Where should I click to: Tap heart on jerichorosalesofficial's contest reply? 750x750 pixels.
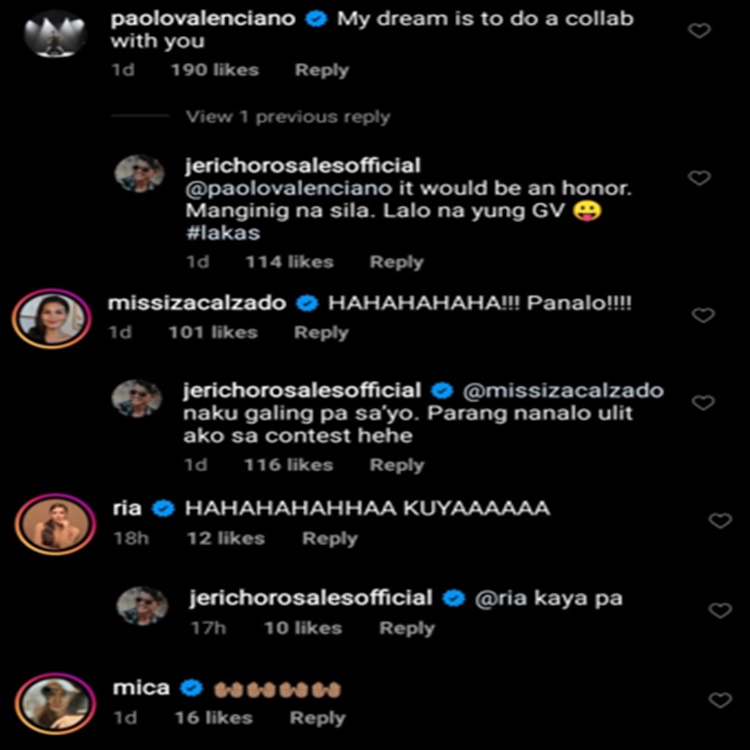click(703, 403)
